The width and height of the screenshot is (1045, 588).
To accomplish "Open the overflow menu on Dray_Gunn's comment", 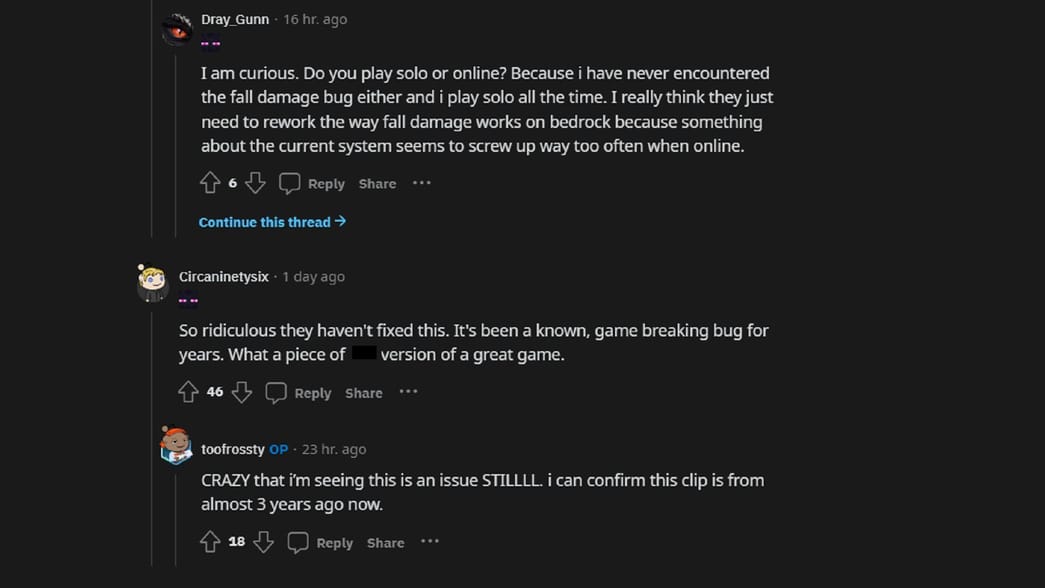I will coord(421,183).
